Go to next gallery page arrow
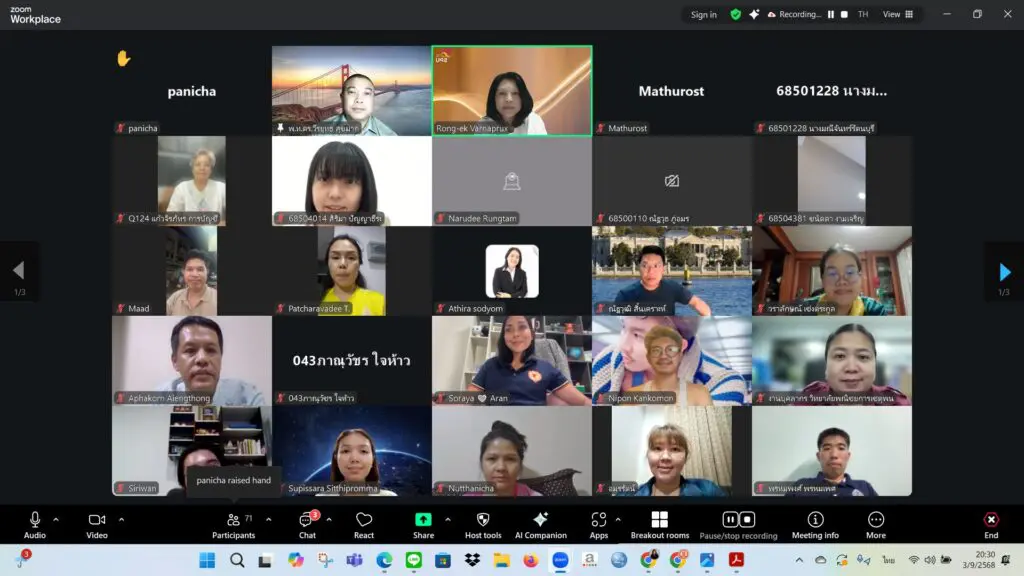Viewport: 1024px width, 576px height. click(x=1004, y=271)
